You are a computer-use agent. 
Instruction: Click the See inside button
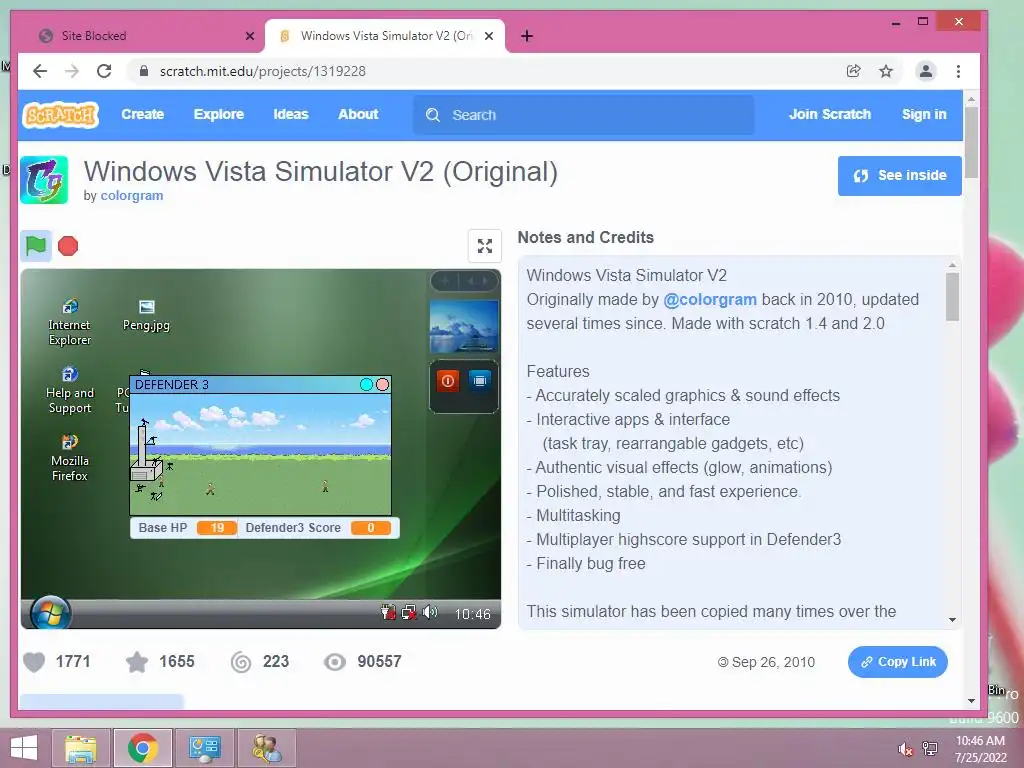(x=899, y=176)
